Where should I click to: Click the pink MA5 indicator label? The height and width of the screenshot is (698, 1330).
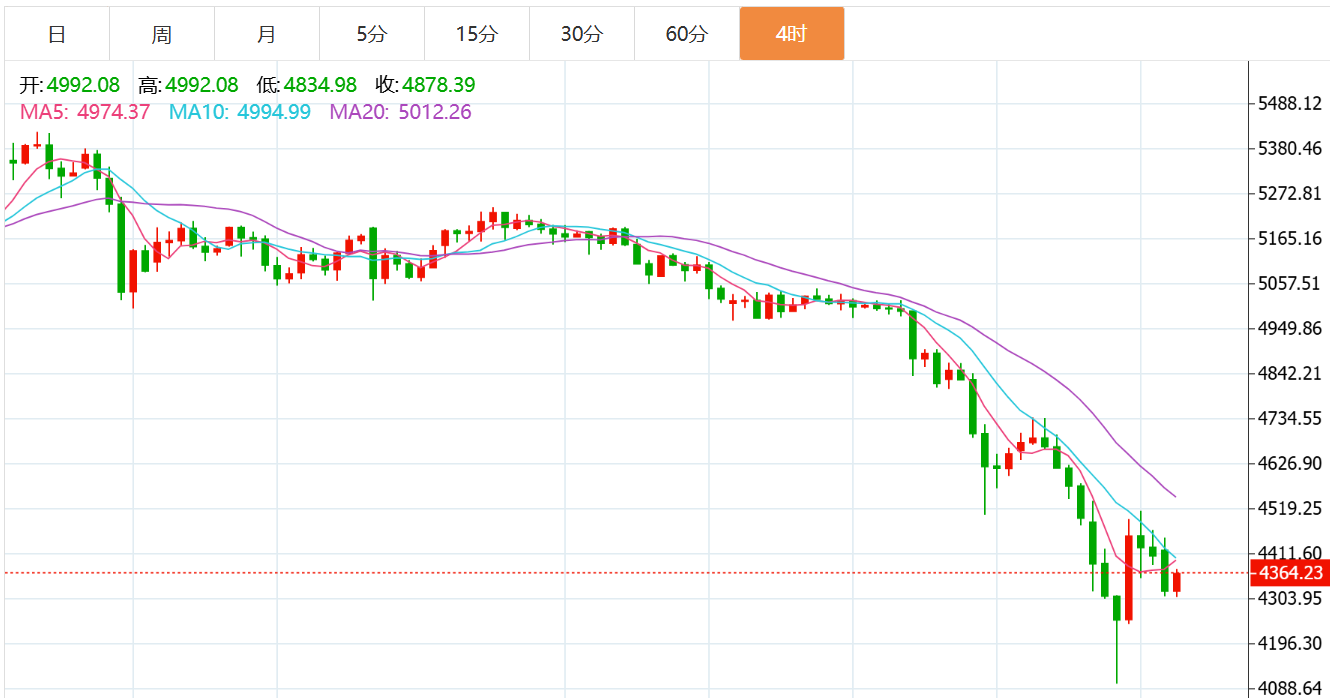(x=85, y=112)
